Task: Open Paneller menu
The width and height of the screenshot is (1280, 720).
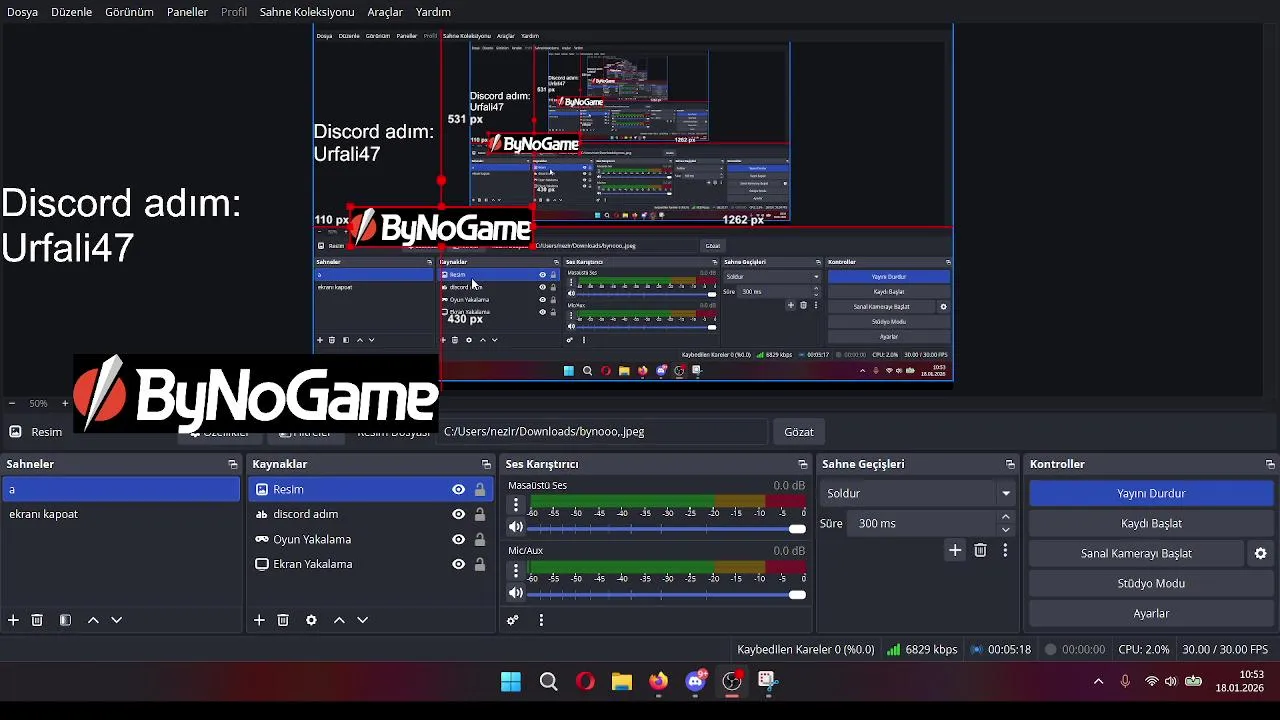Action: 187,12
